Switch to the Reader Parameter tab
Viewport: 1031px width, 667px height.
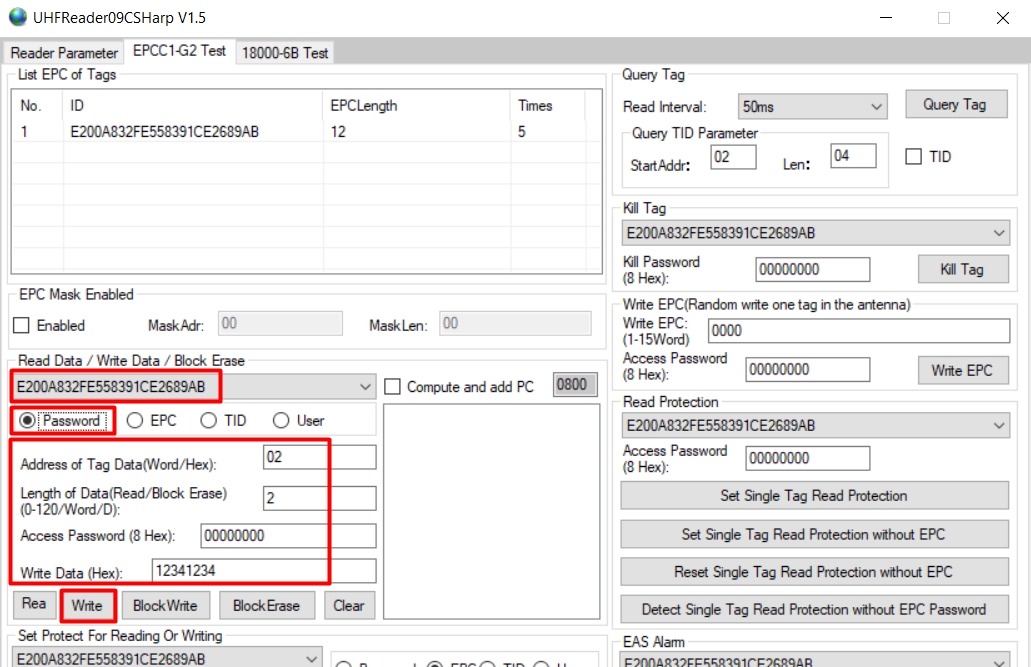point(64,52)
